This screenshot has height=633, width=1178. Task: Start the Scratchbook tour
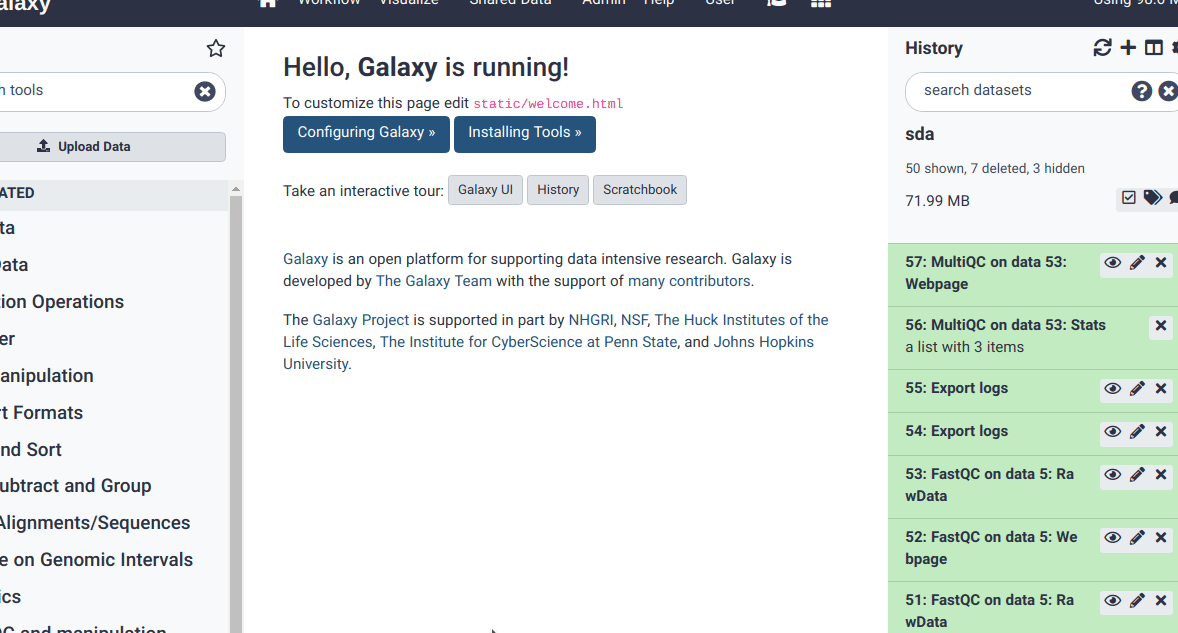(x=640, y=190)
